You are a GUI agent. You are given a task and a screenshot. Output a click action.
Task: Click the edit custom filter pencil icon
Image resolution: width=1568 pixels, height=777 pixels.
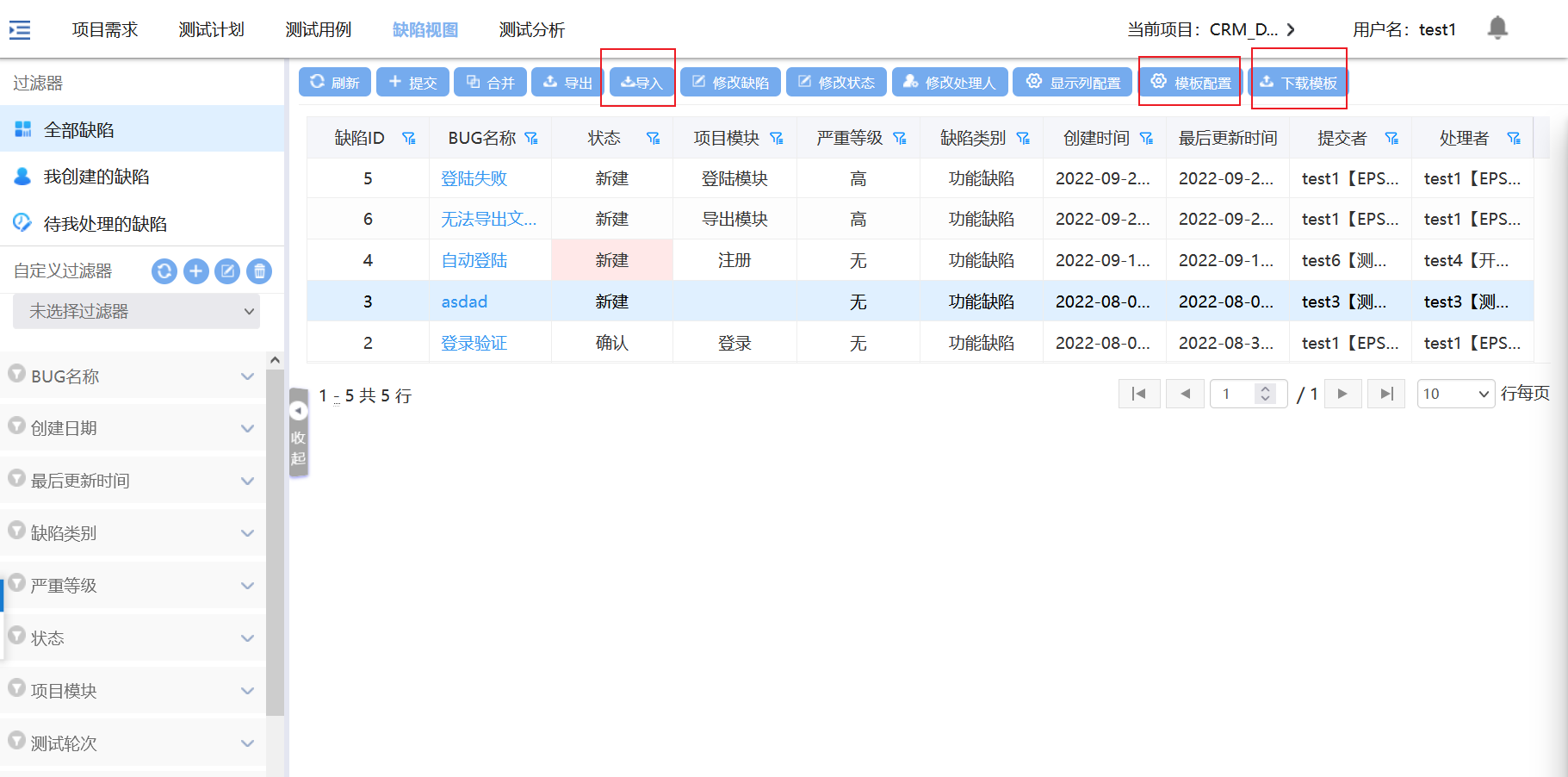[x=227, y=271]
